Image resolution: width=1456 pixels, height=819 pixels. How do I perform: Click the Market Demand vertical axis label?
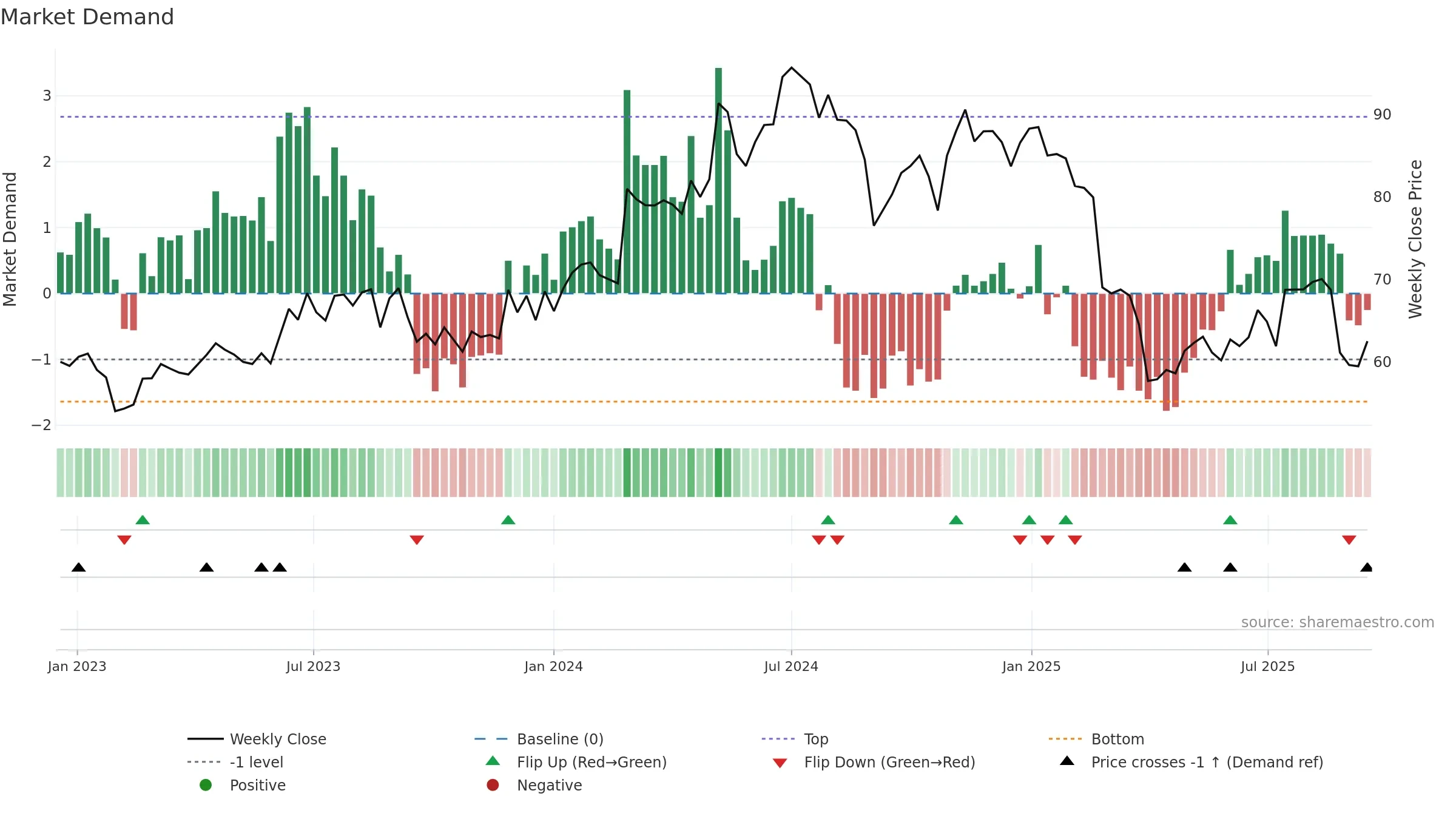(x=10, y=239)
